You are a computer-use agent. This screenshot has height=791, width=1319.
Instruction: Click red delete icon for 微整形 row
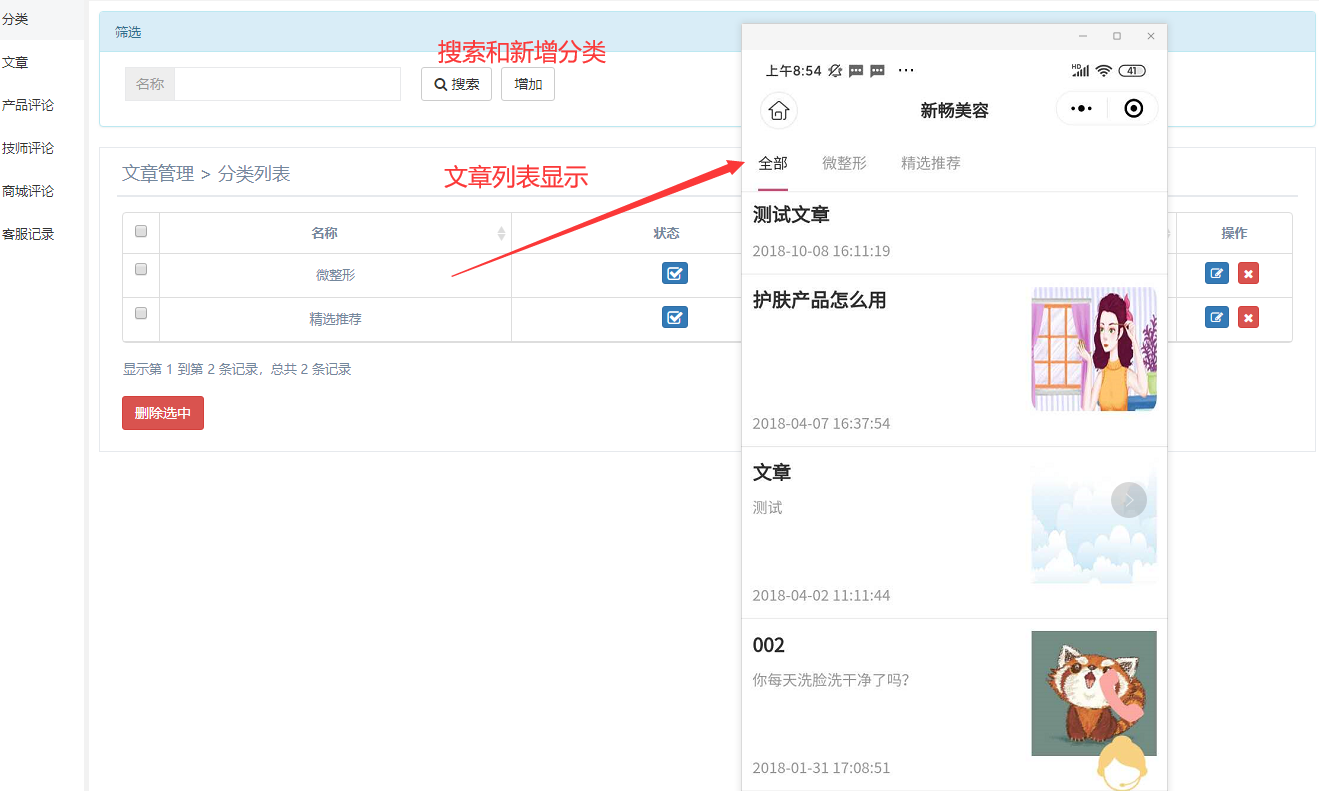point(1248,274)
